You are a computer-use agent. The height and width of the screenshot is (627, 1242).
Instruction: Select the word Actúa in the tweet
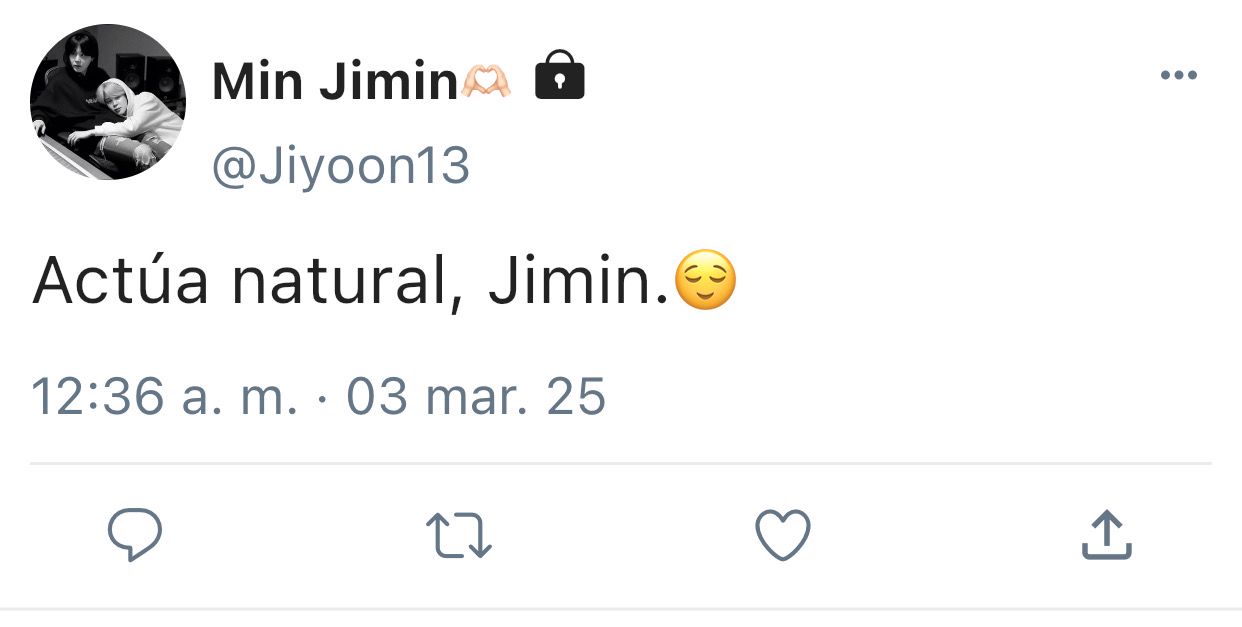pyautogui.click(x=121, y=281)
